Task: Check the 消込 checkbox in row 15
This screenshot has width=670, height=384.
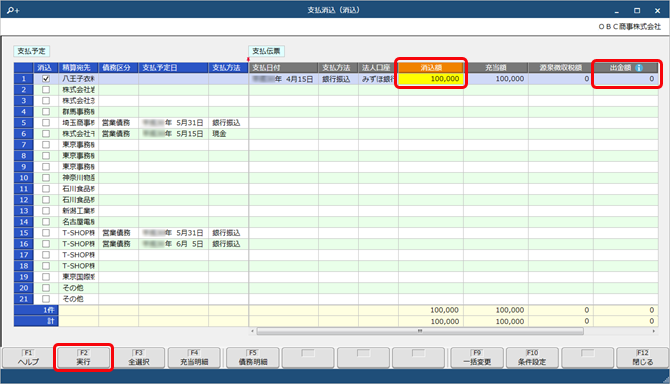Action: point(46,233)
